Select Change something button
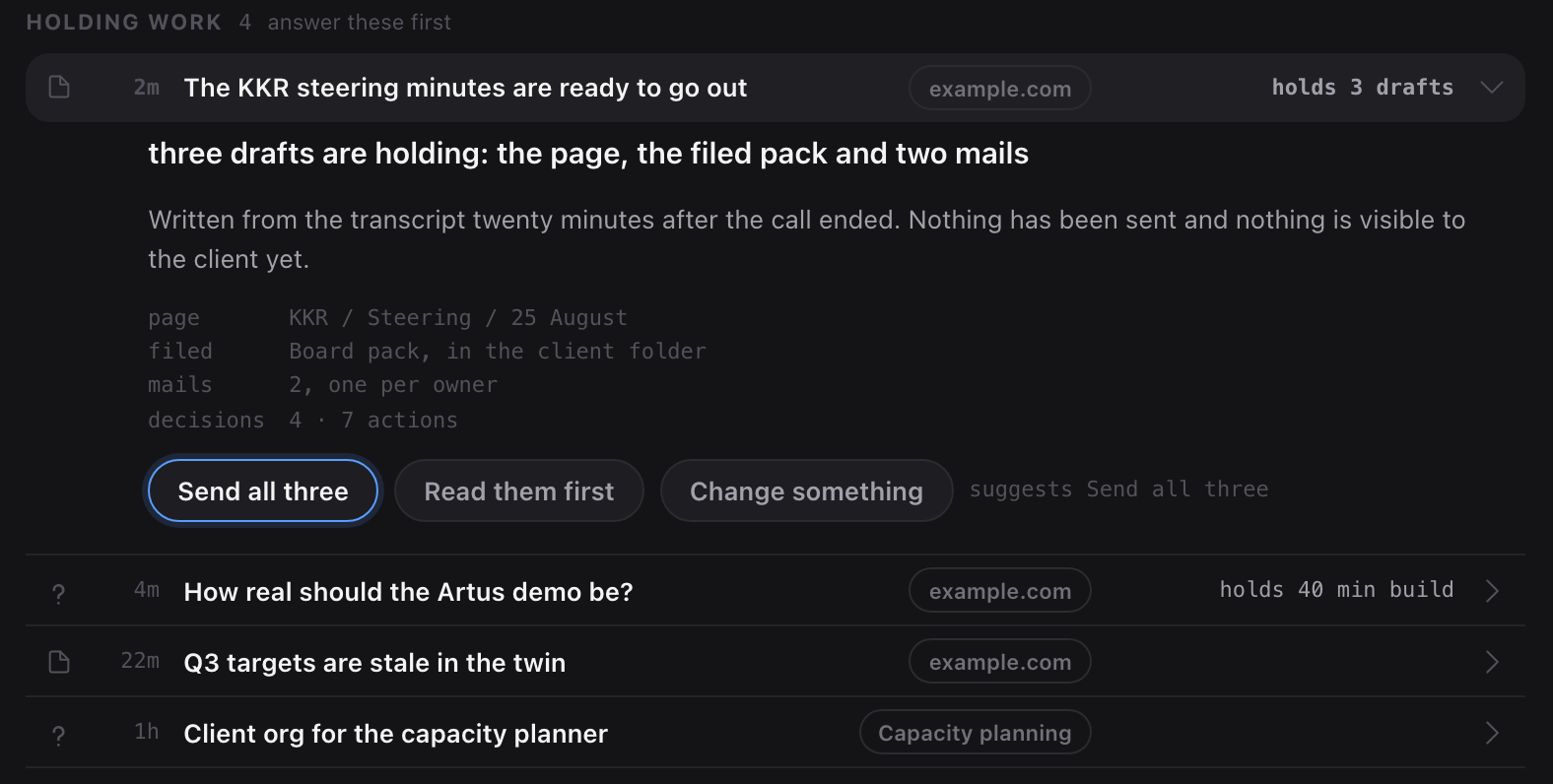The image size is (1553, 784). (x=806, y=490)
